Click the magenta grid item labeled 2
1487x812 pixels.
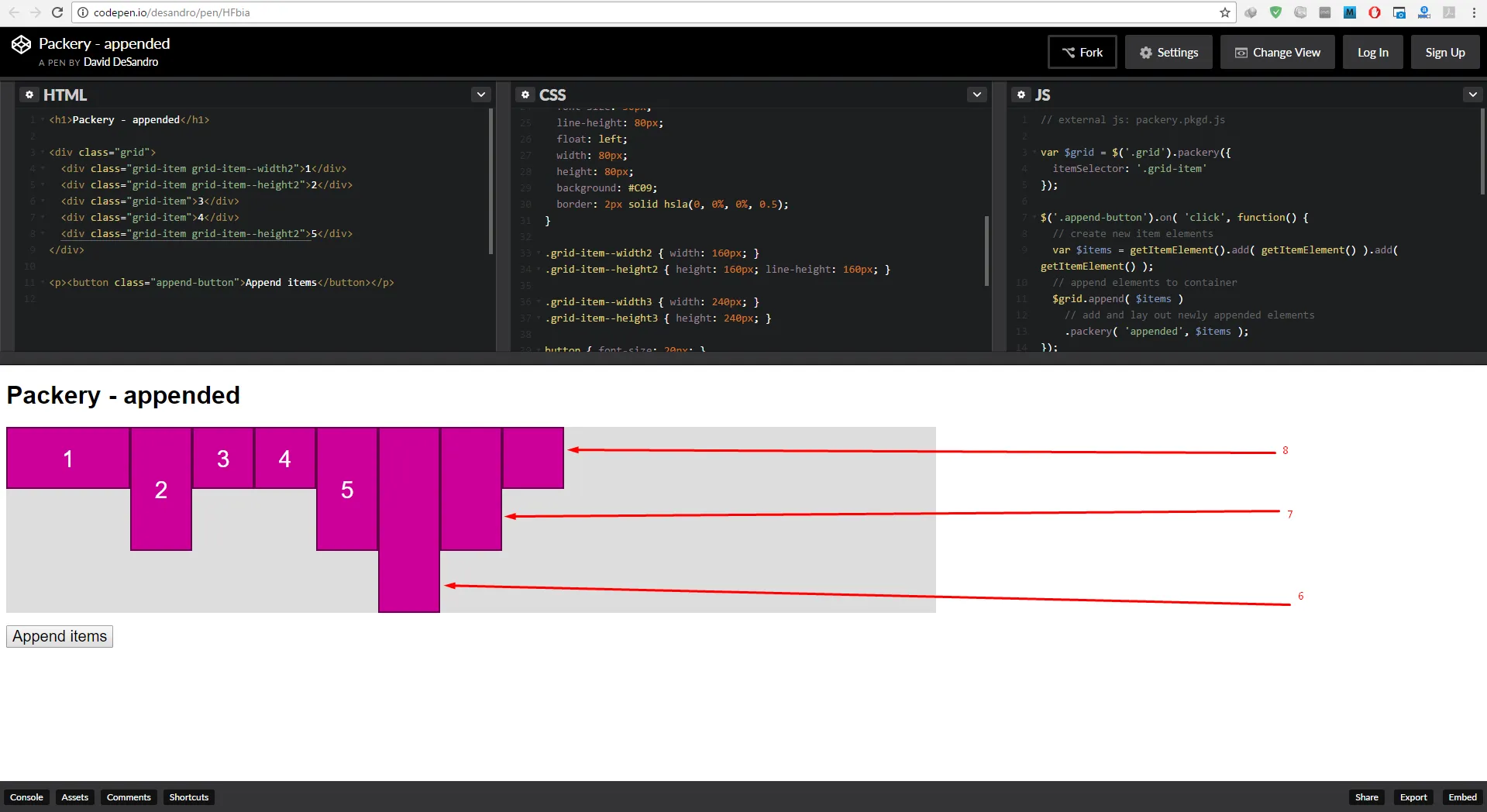[161, 489]
